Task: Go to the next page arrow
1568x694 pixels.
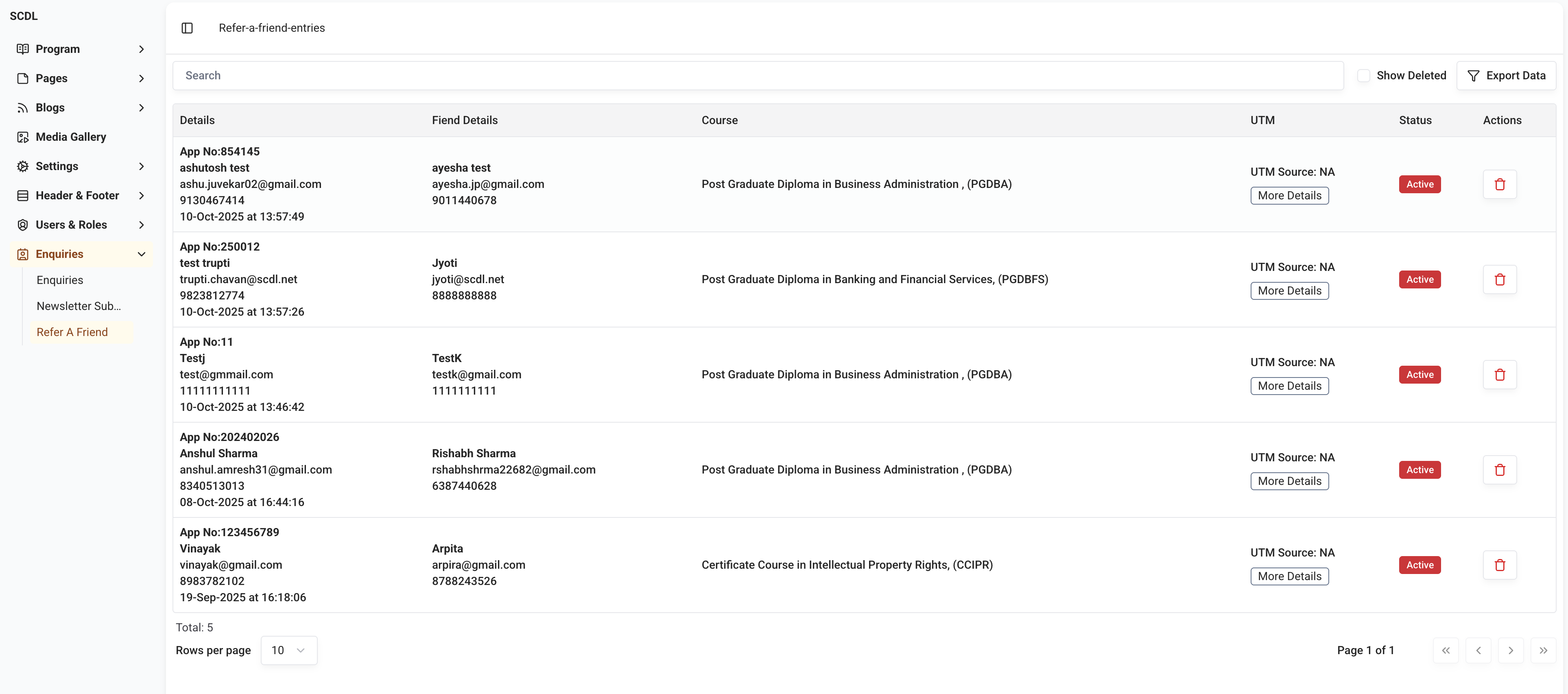Action: (1510, 650)
